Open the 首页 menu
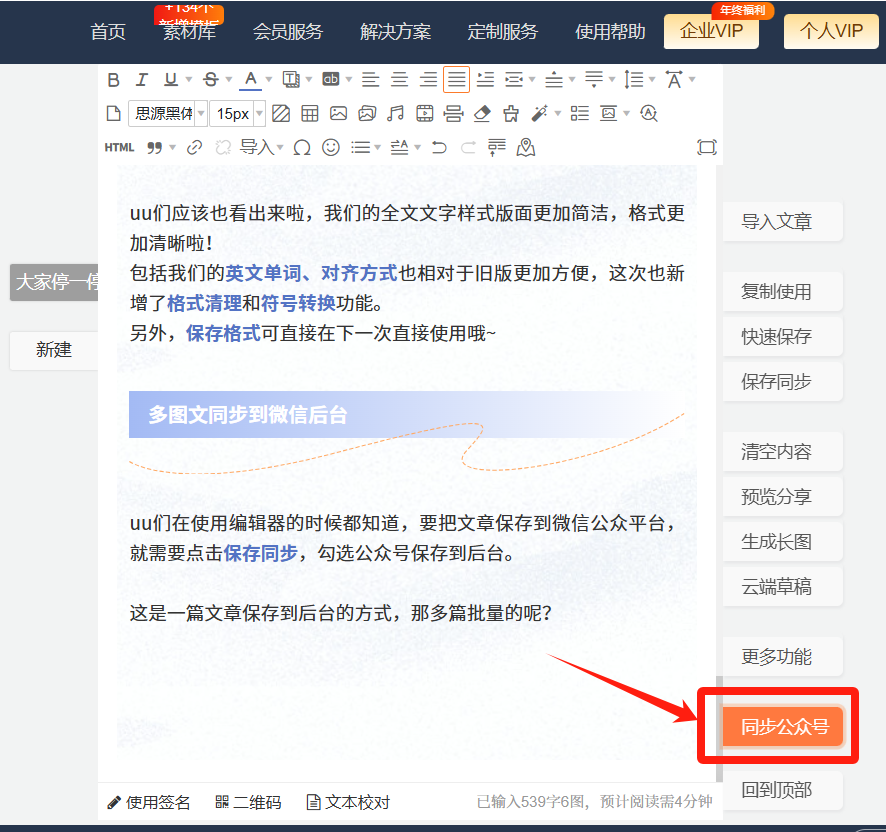Screen dimensions: 886x832 (108, 32)
